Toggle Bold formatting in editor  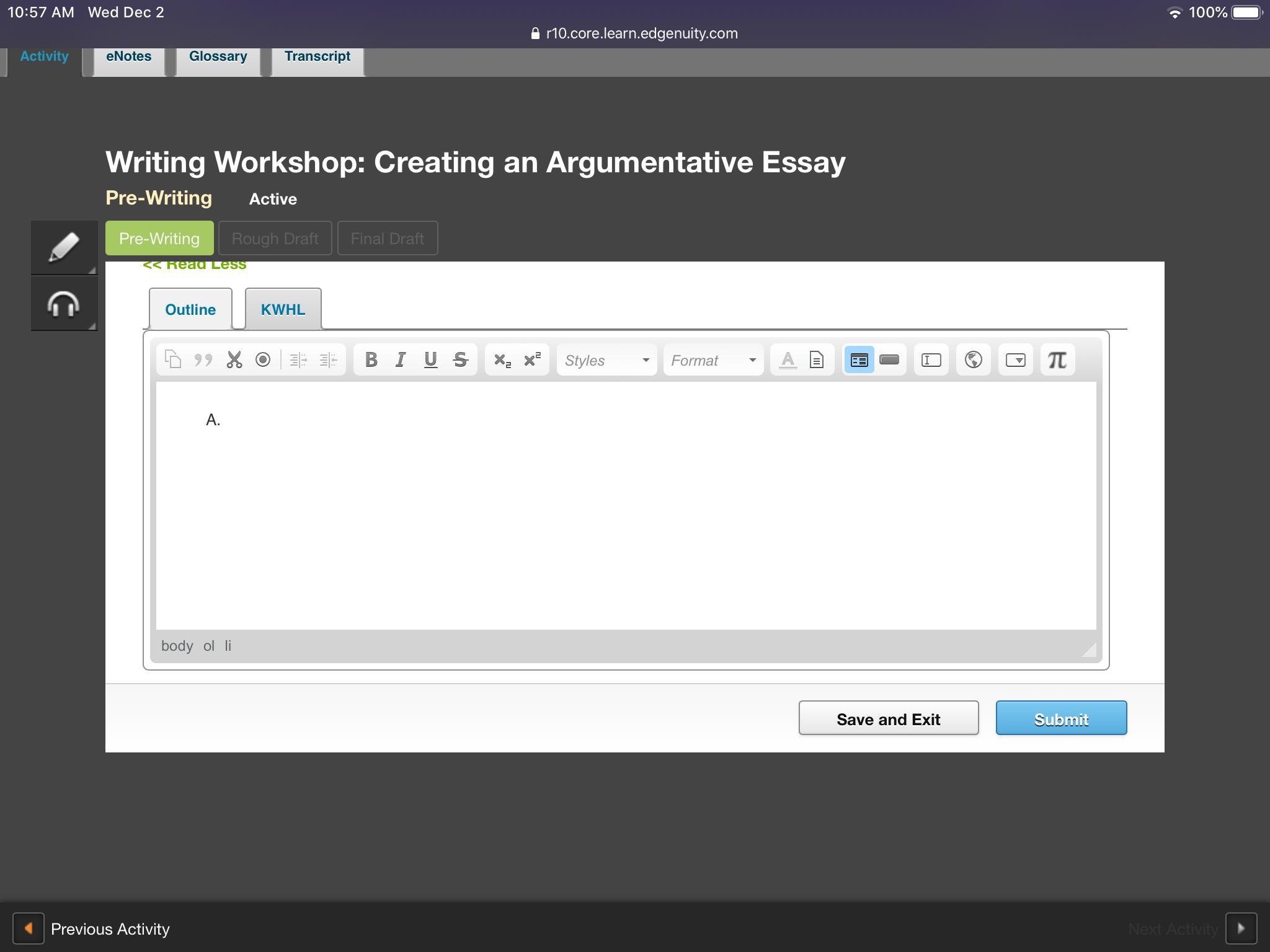pos(371,360)
